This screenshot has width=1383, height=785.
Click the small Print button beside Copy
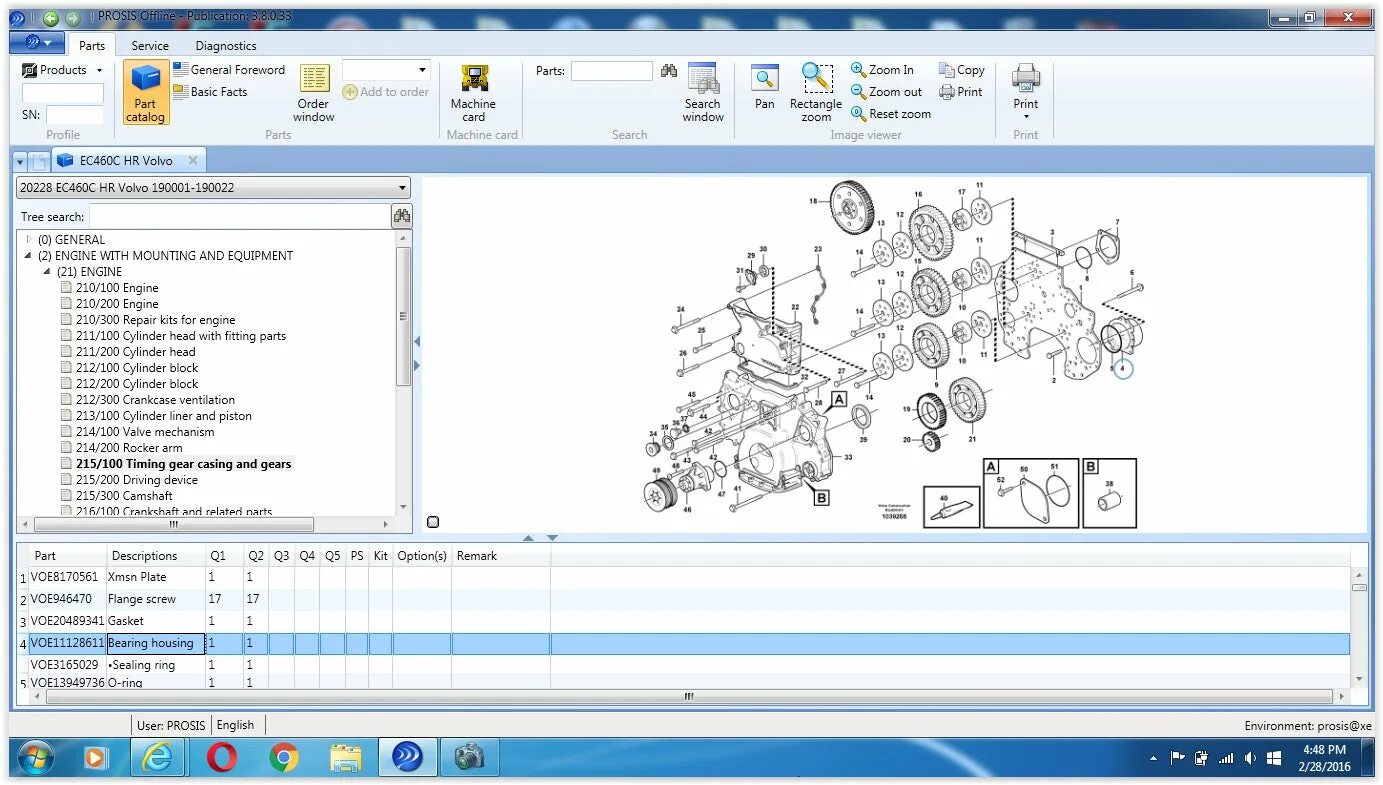[x=961, y=92]
